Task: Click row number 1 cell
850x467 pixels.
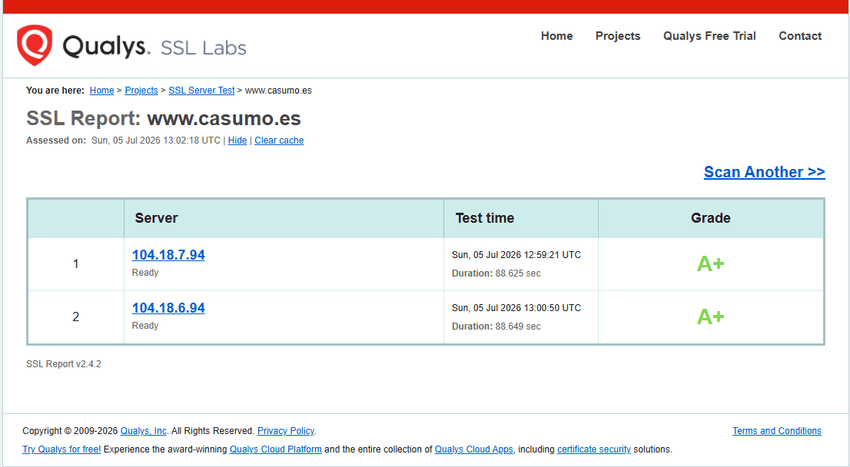Action: click(76, 264)
